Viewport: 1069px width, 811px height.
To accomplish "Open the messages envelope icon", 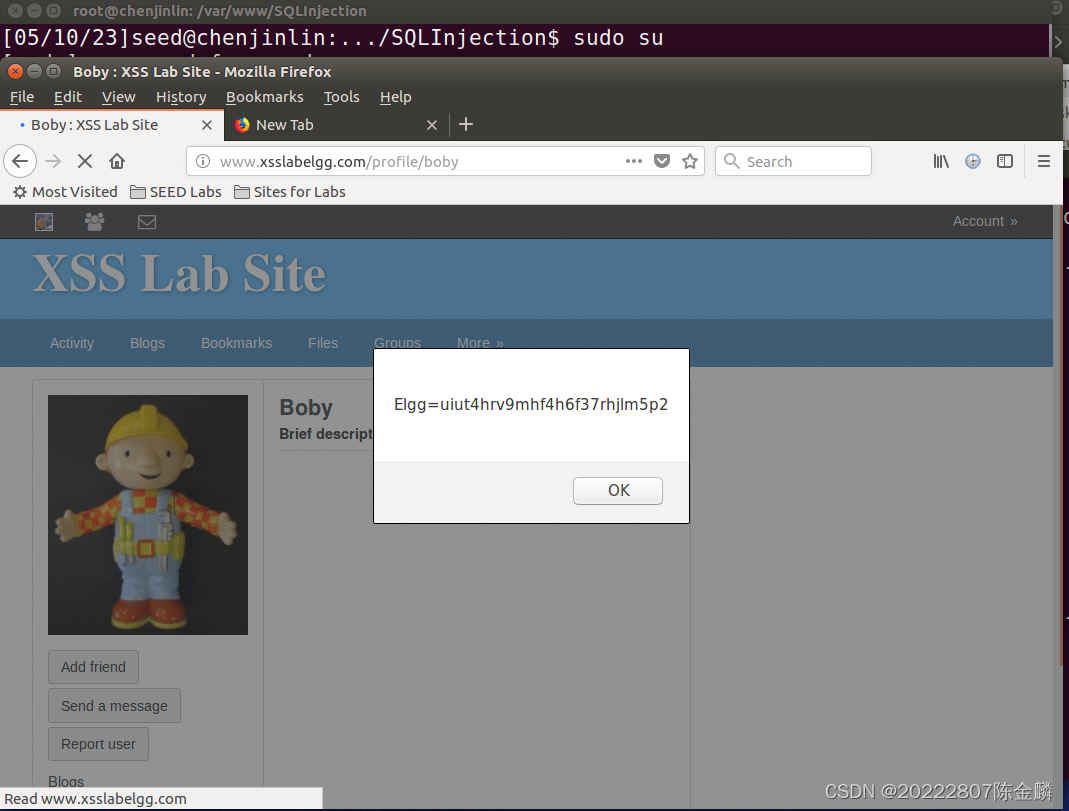I will click(x=147, y=222).
